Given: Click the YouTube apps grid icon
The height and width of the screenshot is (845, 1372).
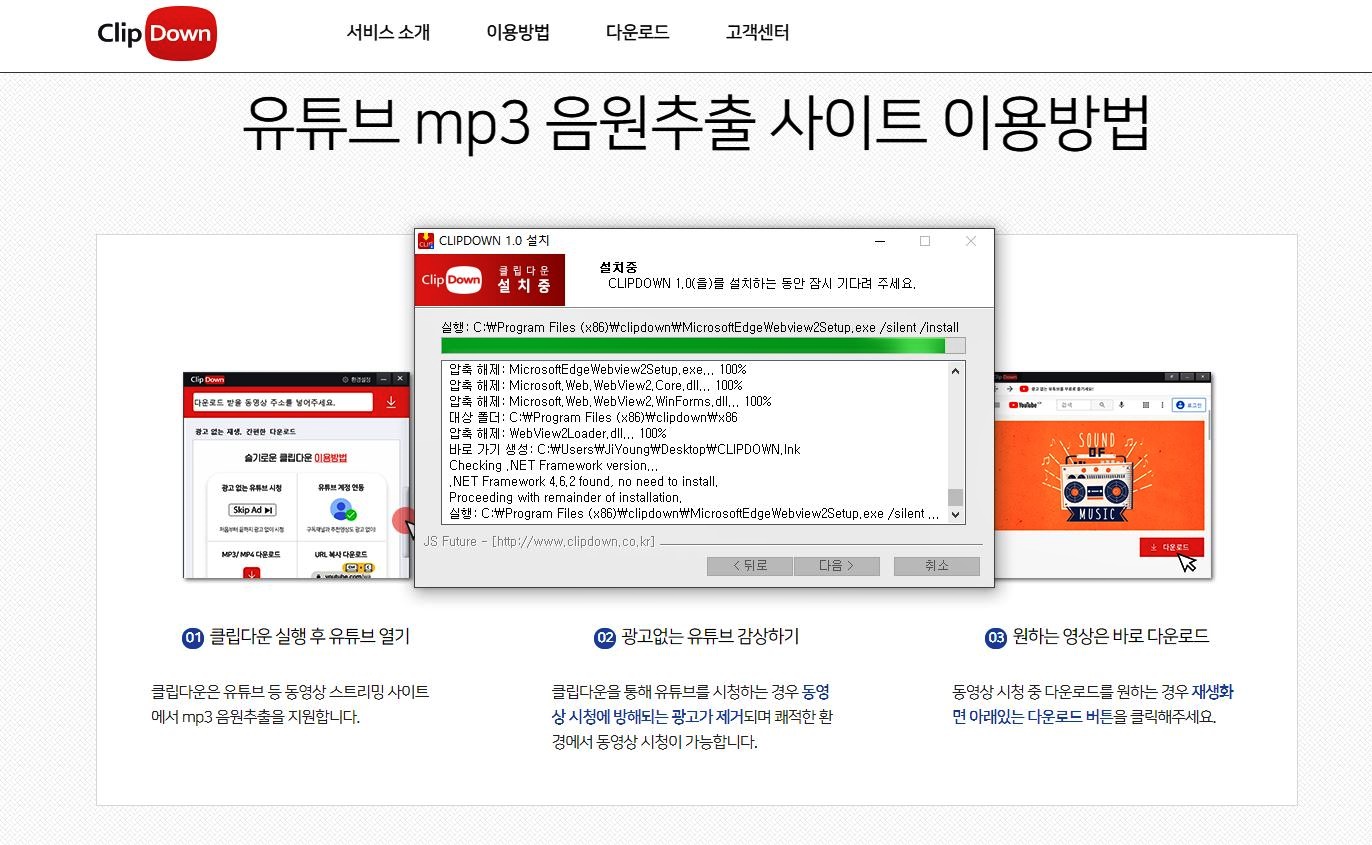Looking at the screenshot, I should 1146,405.
